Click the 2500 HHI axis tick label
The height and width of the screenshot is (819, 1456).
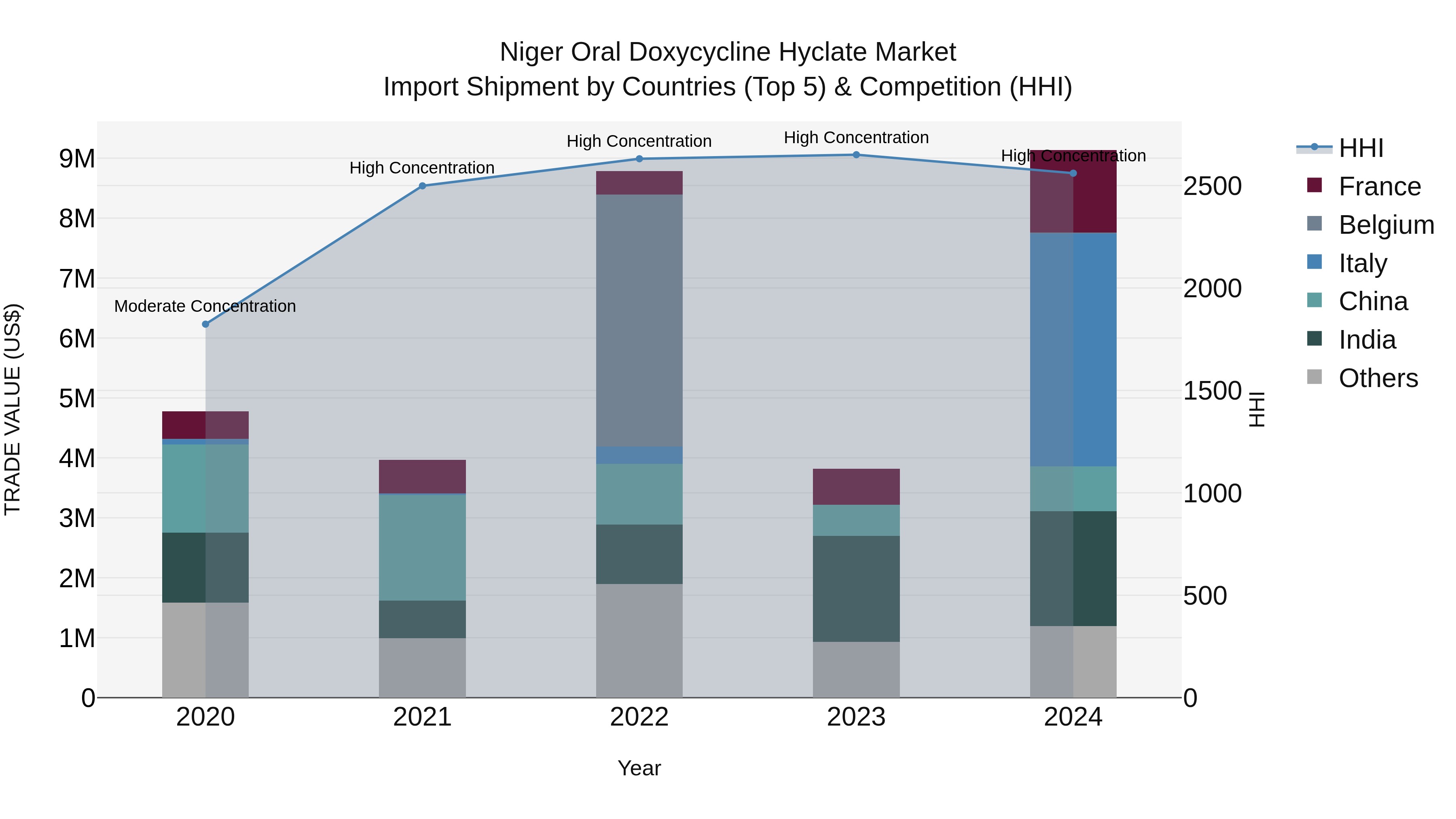1213,186
